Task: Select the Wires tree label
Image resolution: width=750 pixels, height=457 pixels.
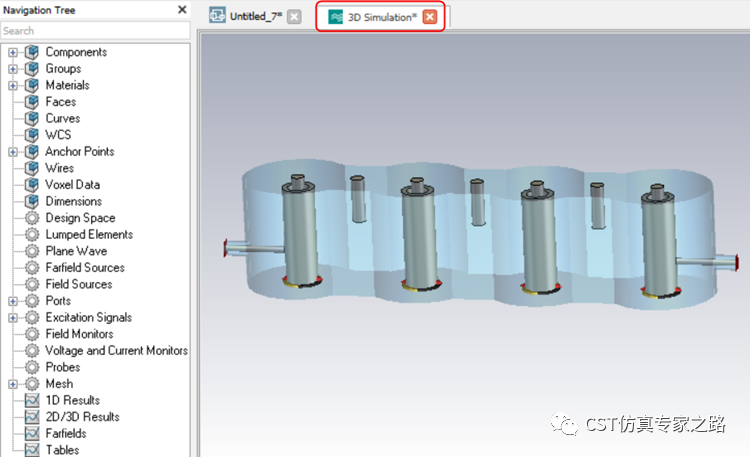Action: pyautogui.click(x=60, y=168)
